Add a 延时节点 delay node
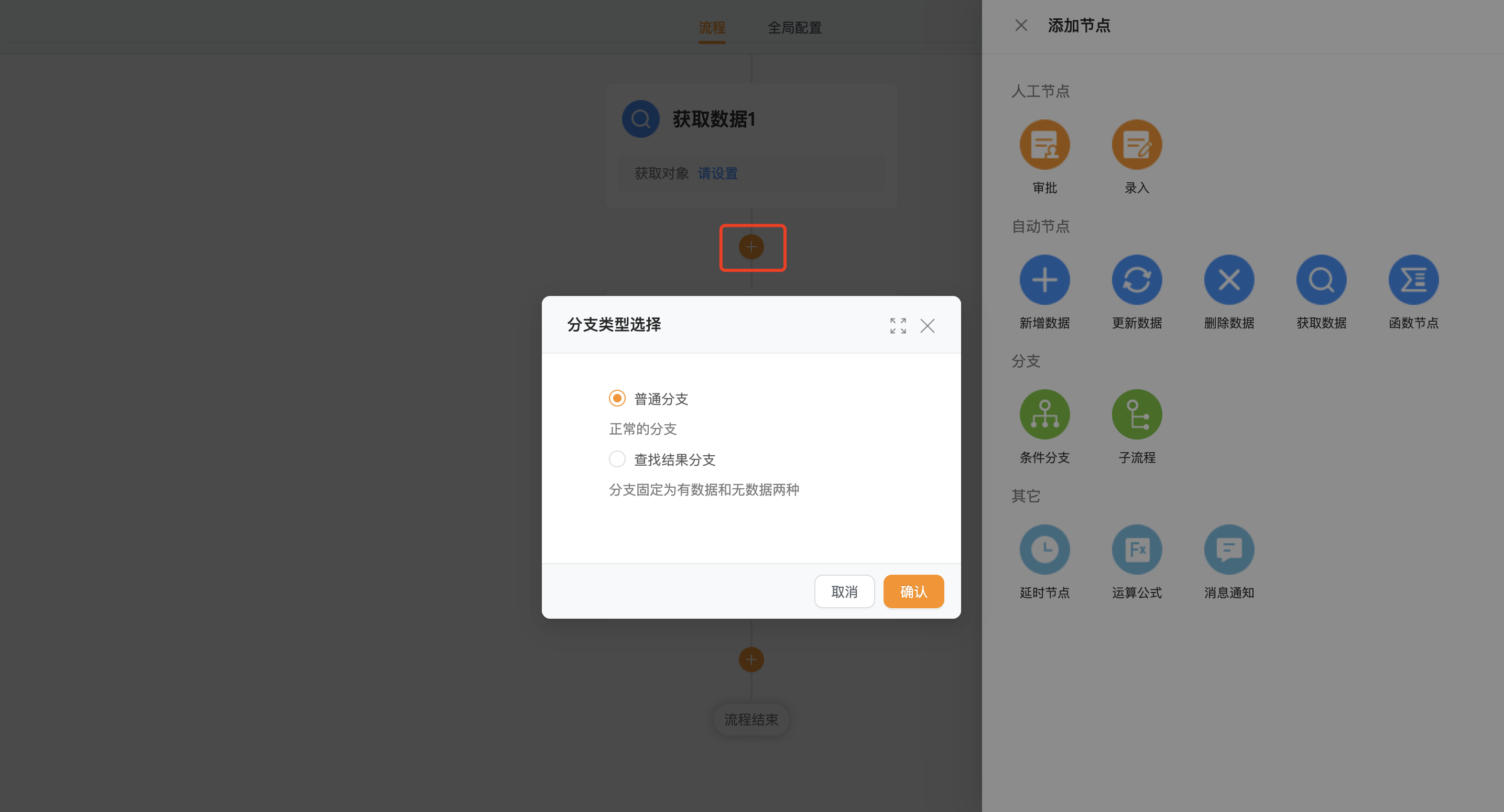The width and height of the screenshot is (1504, 812). click(1044, 550)
